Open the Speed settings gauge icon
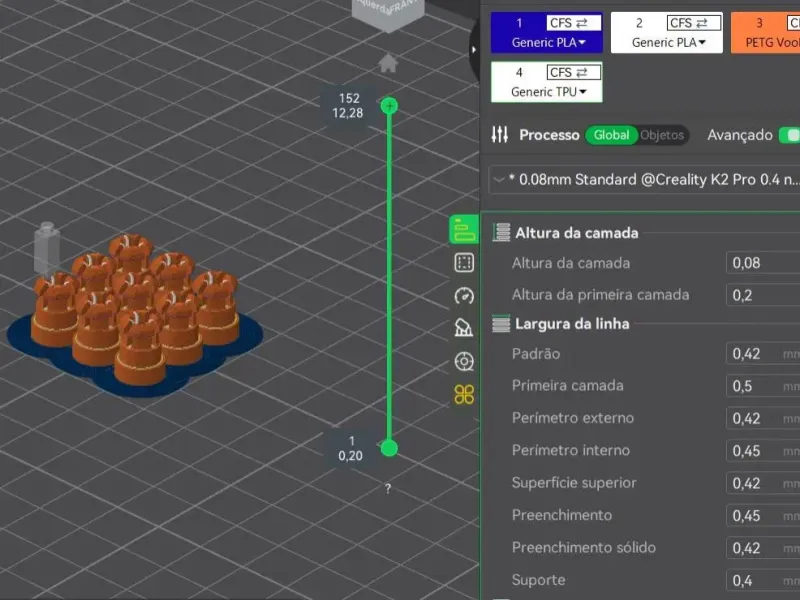 (463, 295)
